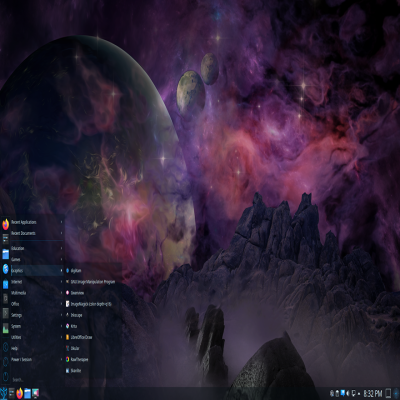400x400 pixels.
Task: Expand the Internet category
Action: (37, 282)
